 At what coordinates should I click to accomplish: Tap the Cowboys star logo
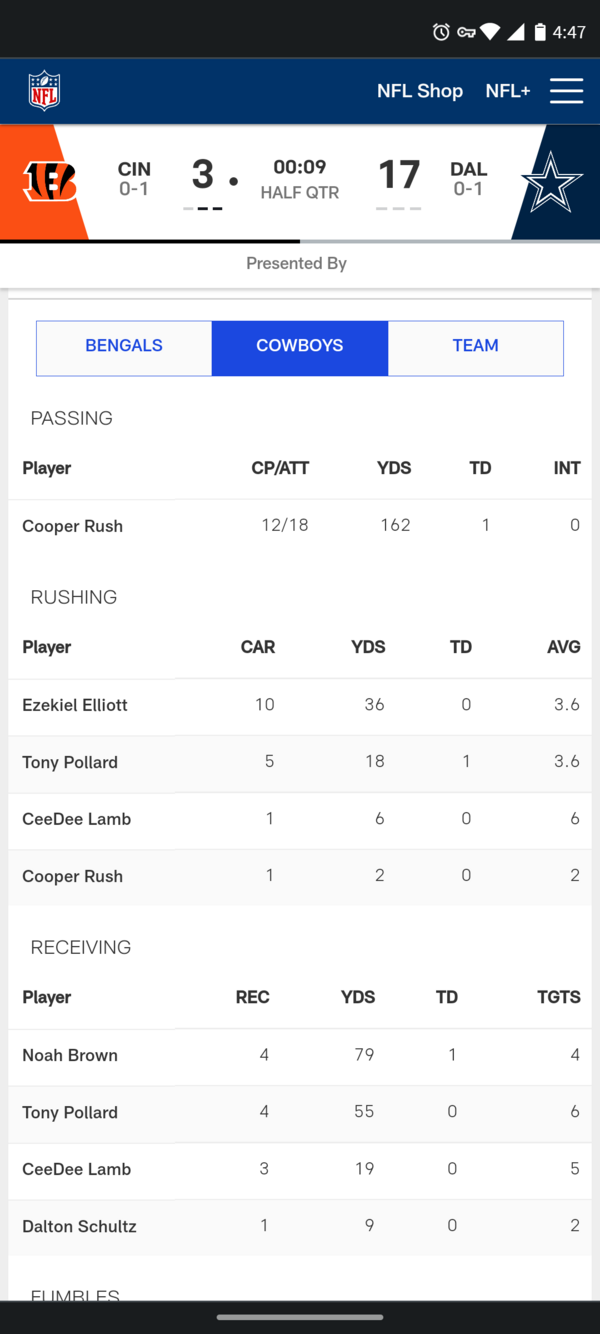[551, 182]
